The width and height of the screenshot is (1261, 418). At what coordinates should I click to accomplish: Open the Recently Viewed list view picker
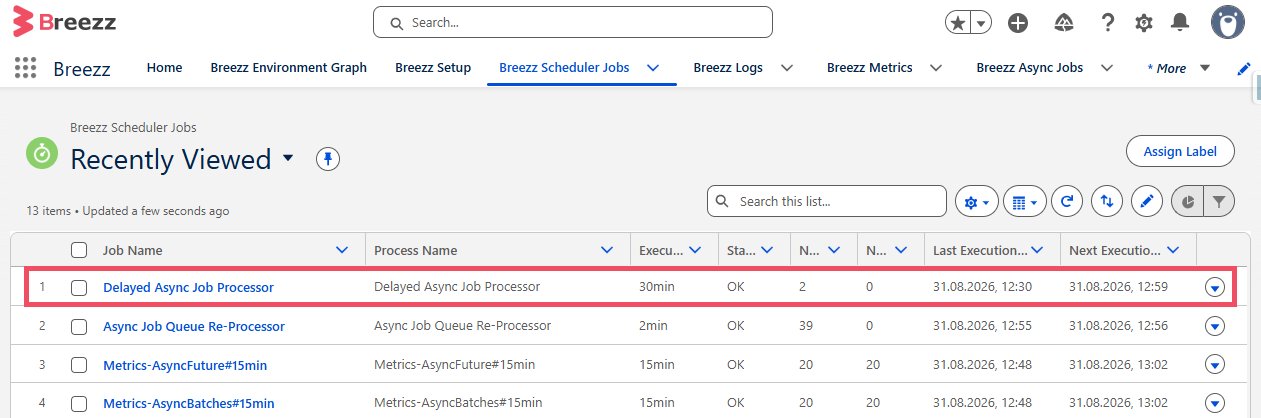coord(288,159)
